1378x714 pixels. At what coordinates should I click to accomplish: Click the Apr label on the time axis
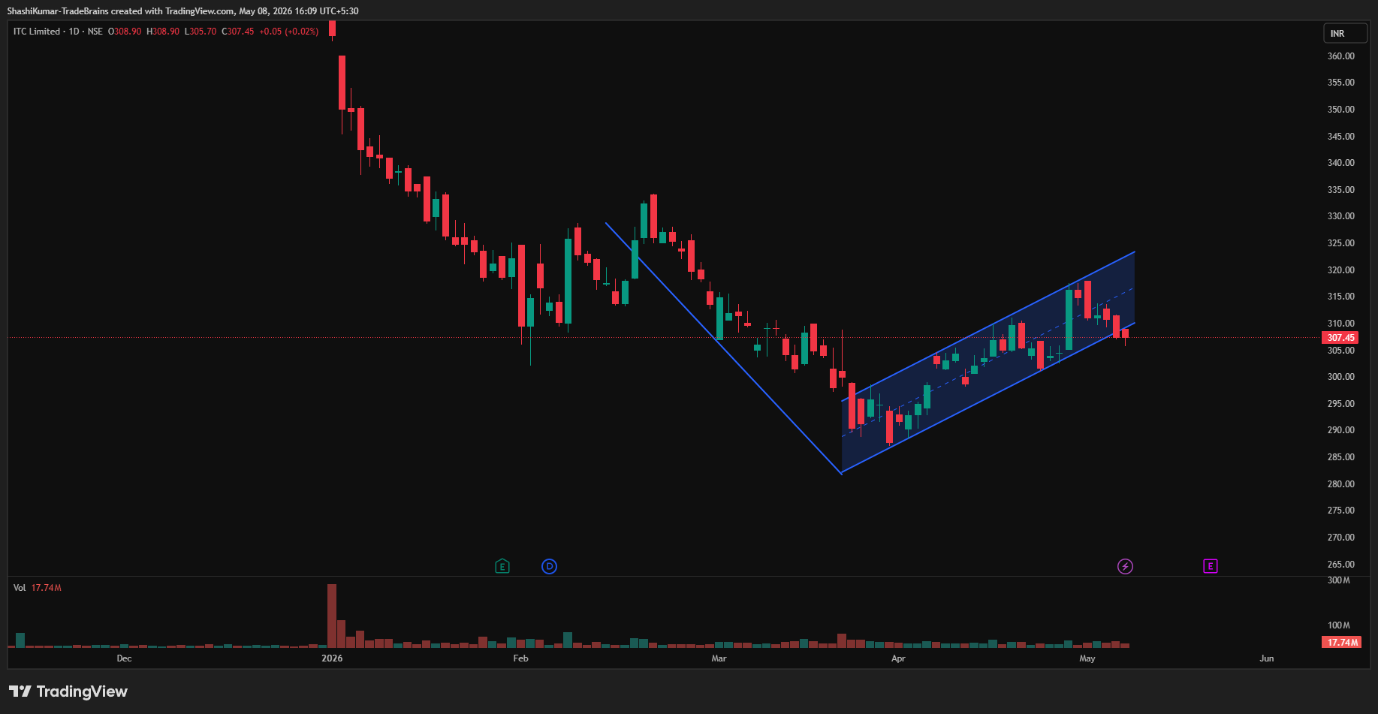click(x=898, y=659)
